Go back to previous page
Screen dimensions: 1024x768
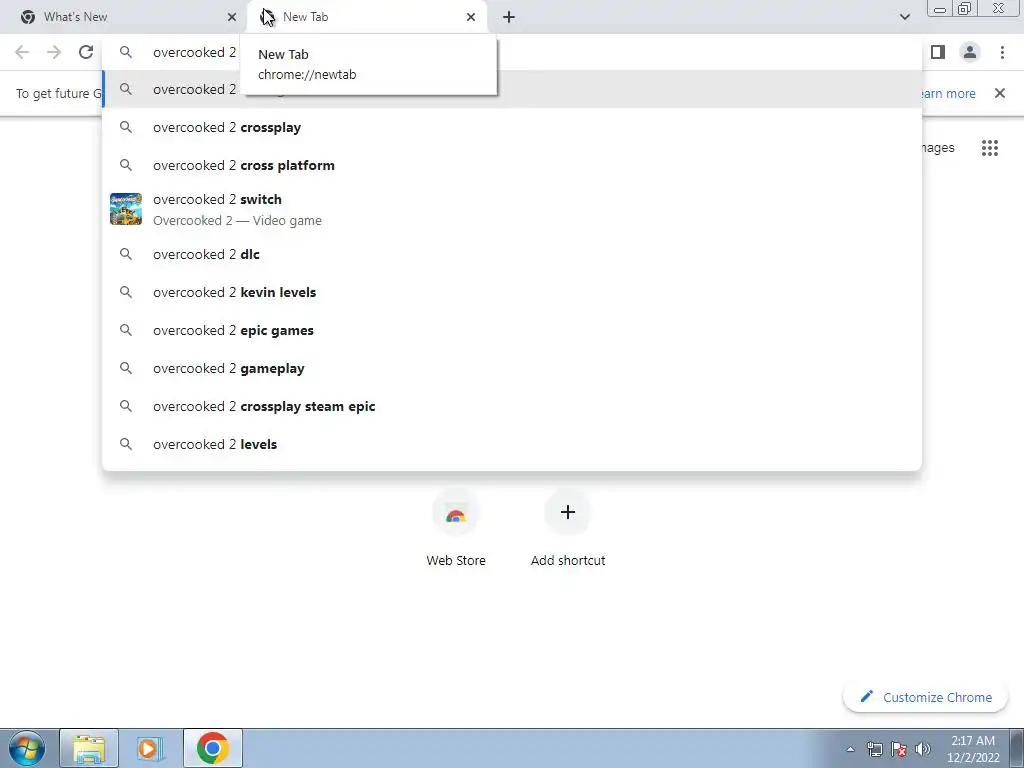coord(22,52)
